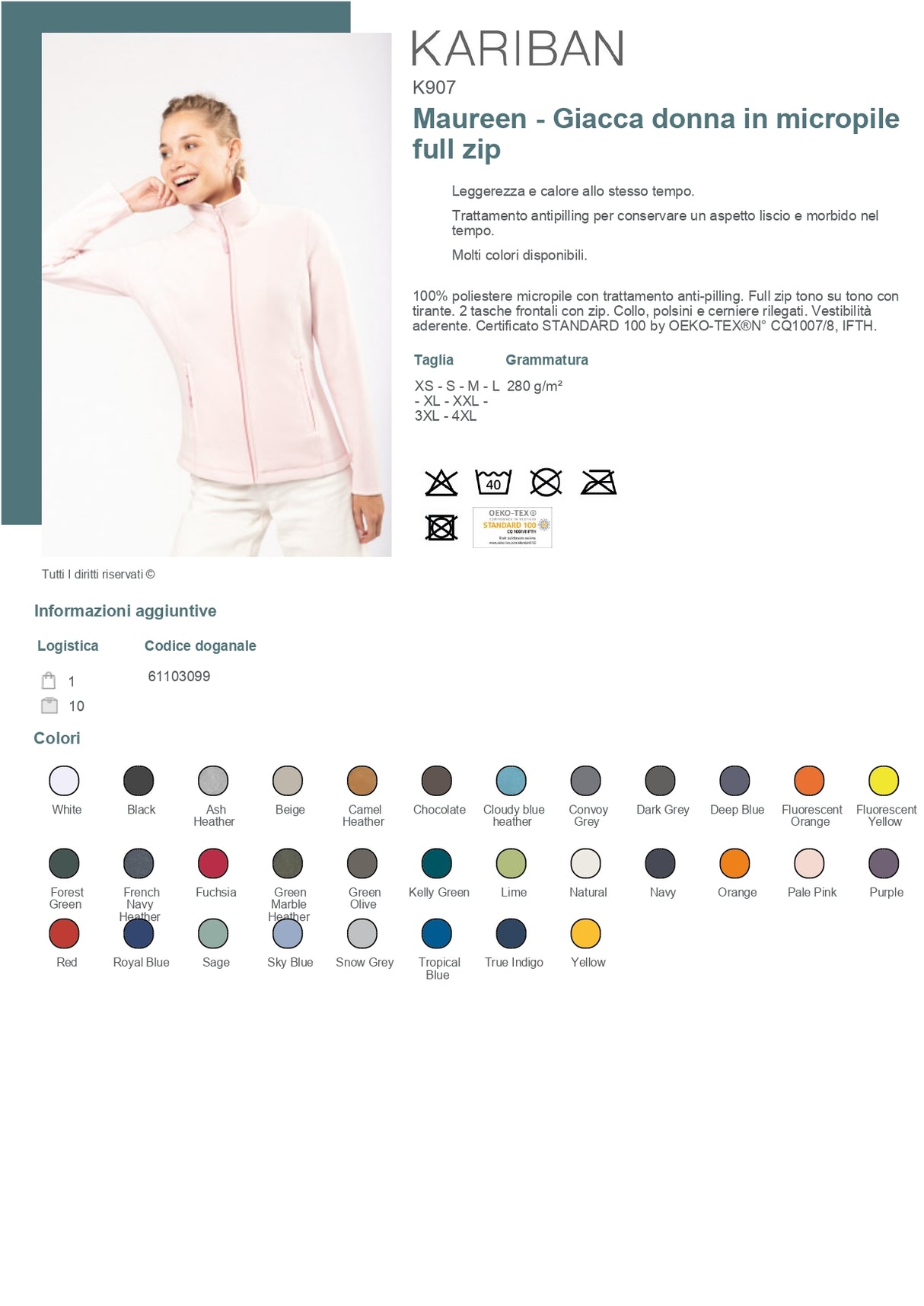
Task: Click the do-not-iron care icon
Action: [x=599, y=483]
